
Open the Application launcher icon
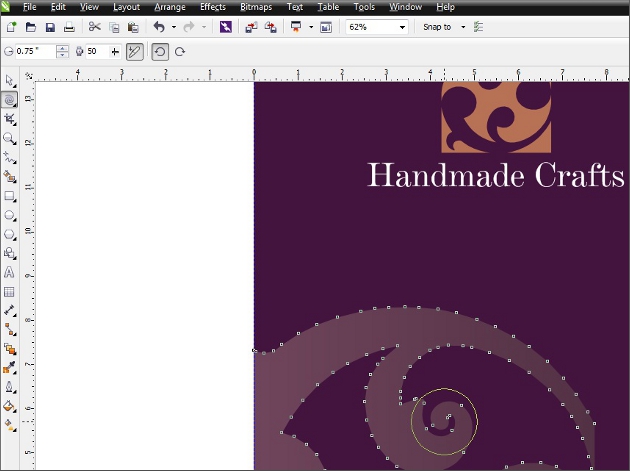[x=296, y=27]
